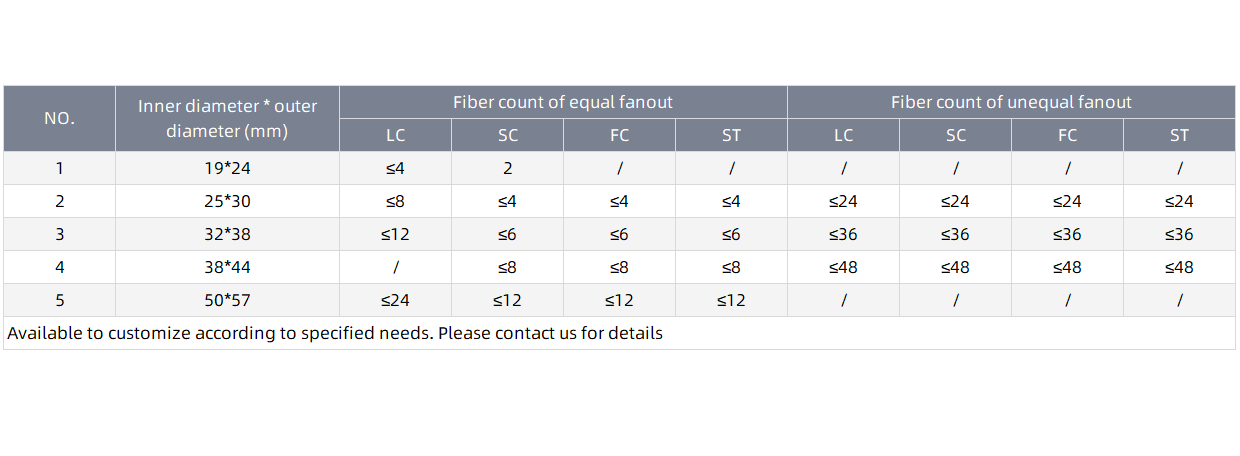Screen dimensions: 1240x456
Task: Select the ≤24 LC cell in row 5
Action: coord(396,300)
